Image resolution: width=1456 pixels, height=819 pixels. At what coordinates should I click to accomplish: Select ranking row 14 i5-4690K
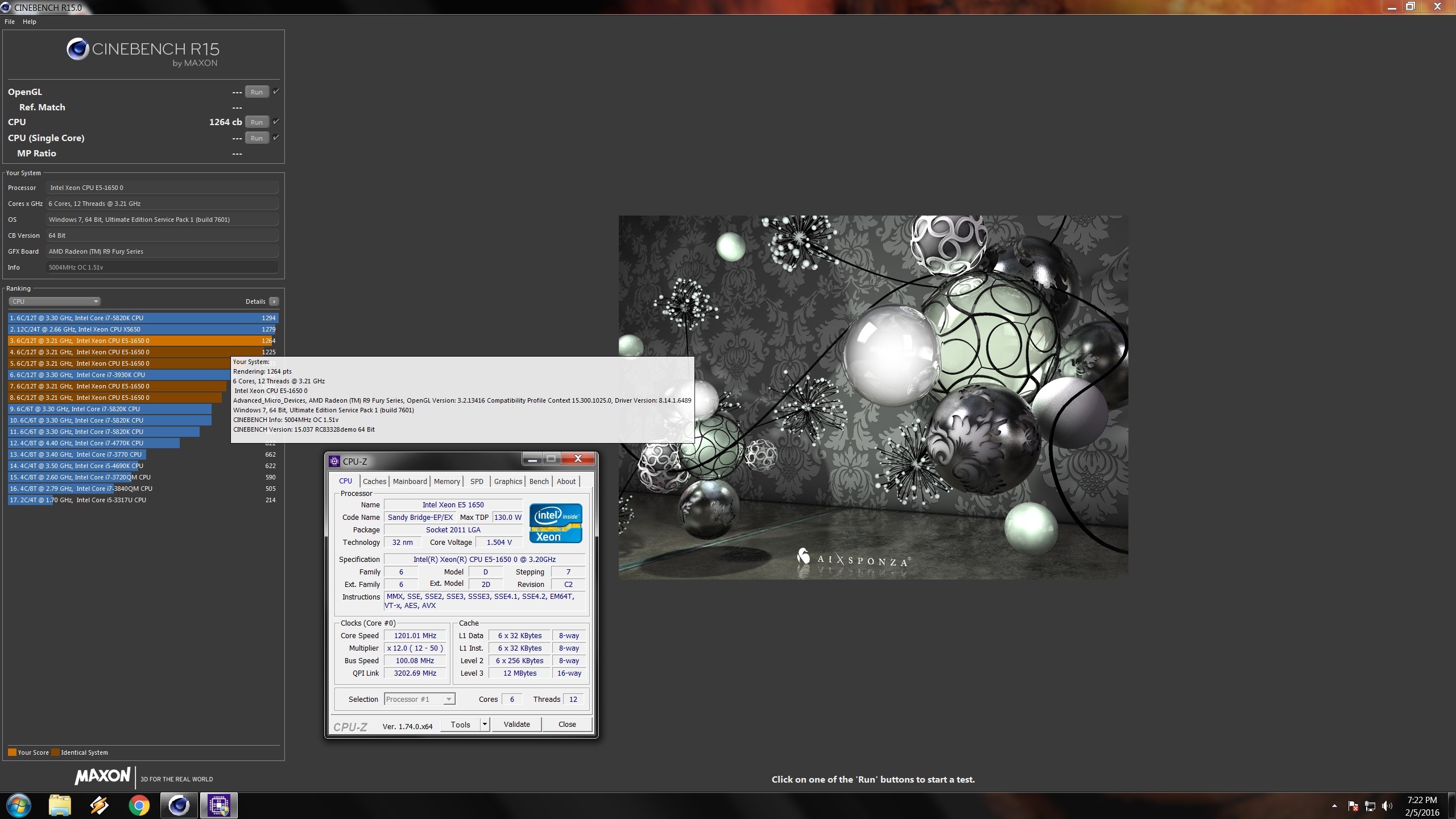click(143, 466)
